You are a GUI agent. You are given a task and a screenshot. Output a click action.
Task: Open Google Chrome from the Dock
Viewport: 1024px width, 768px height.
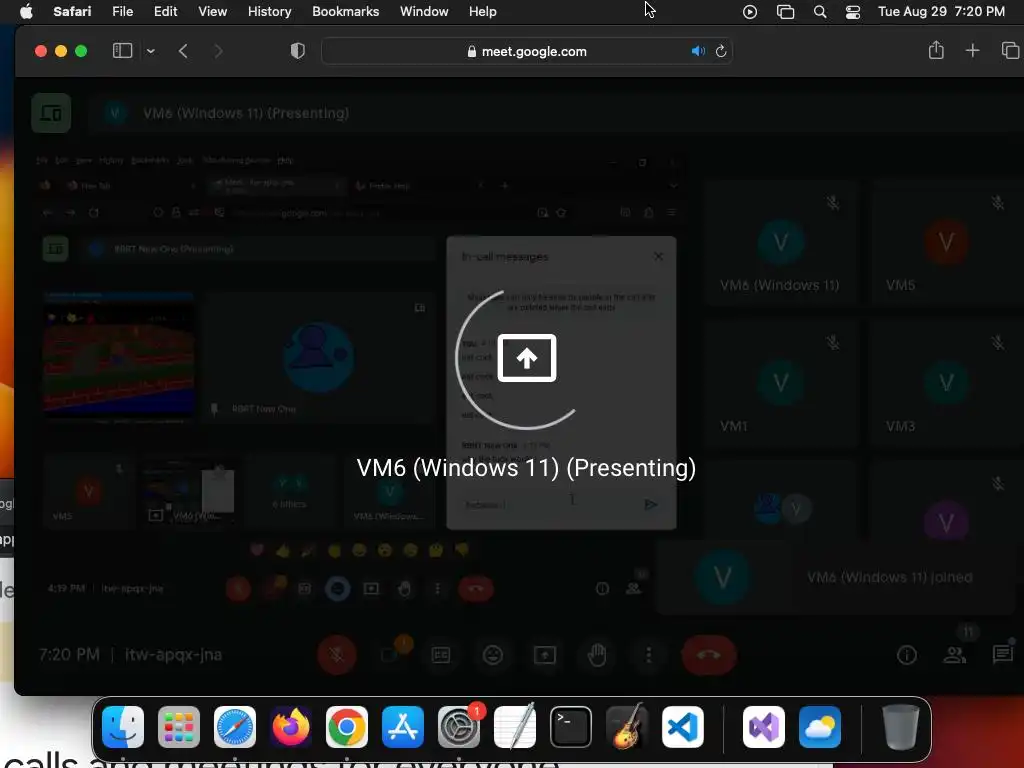click(347, 727)
